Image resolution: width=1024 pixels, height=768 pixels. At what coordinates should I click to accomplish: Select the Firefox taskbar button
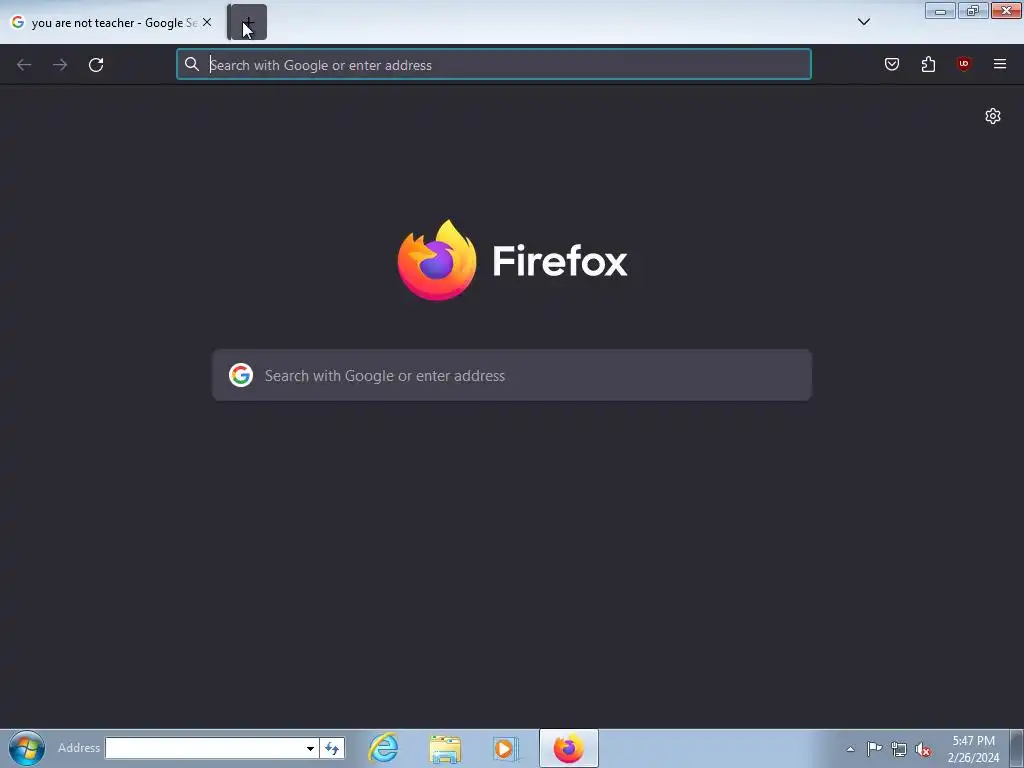(569, 748)
